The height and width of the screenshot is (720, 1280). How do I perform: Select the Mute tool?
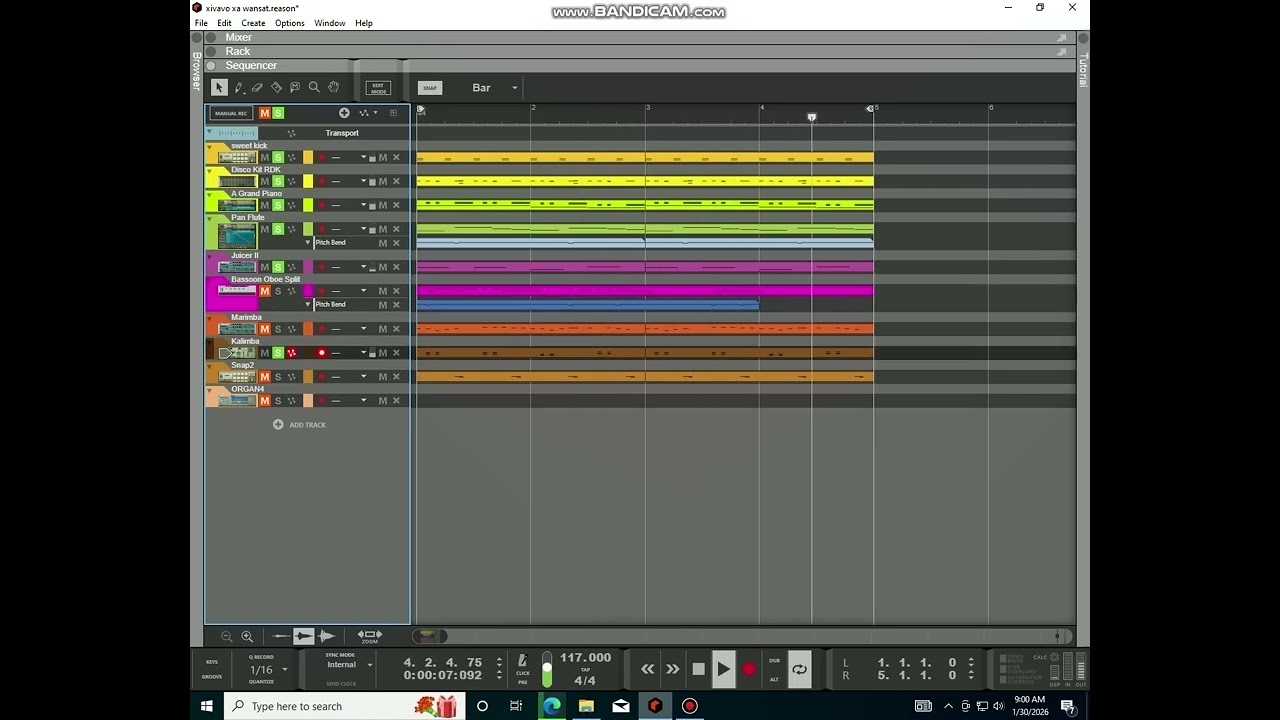[295, 88]
